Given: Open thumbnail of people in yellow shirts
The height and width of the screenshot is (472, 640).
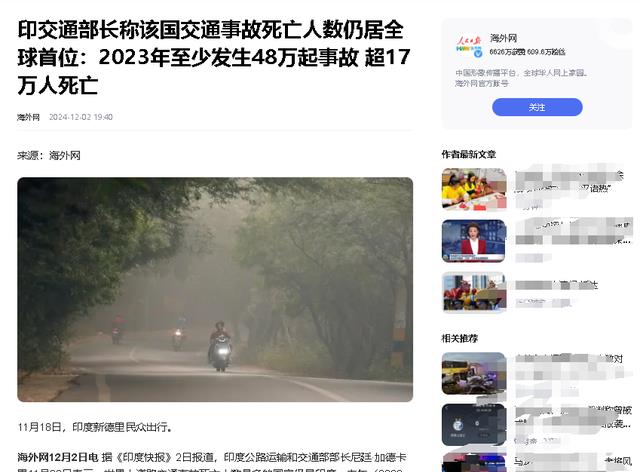Looking at the screenshot, I should click(x=474, y=189).
